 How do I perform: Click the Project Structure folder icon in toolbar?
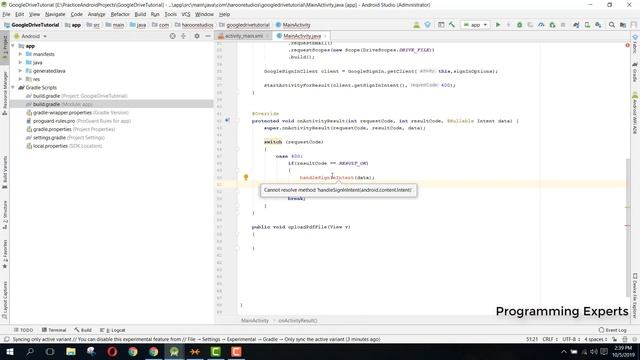(623, 25)
